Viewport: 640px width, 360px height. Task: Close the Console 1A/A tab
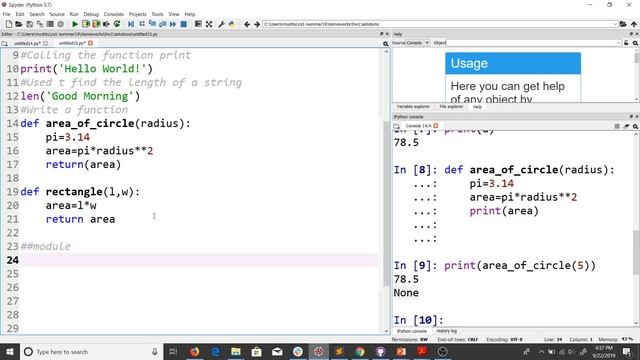pyautogui.click(x=436, y=126)
